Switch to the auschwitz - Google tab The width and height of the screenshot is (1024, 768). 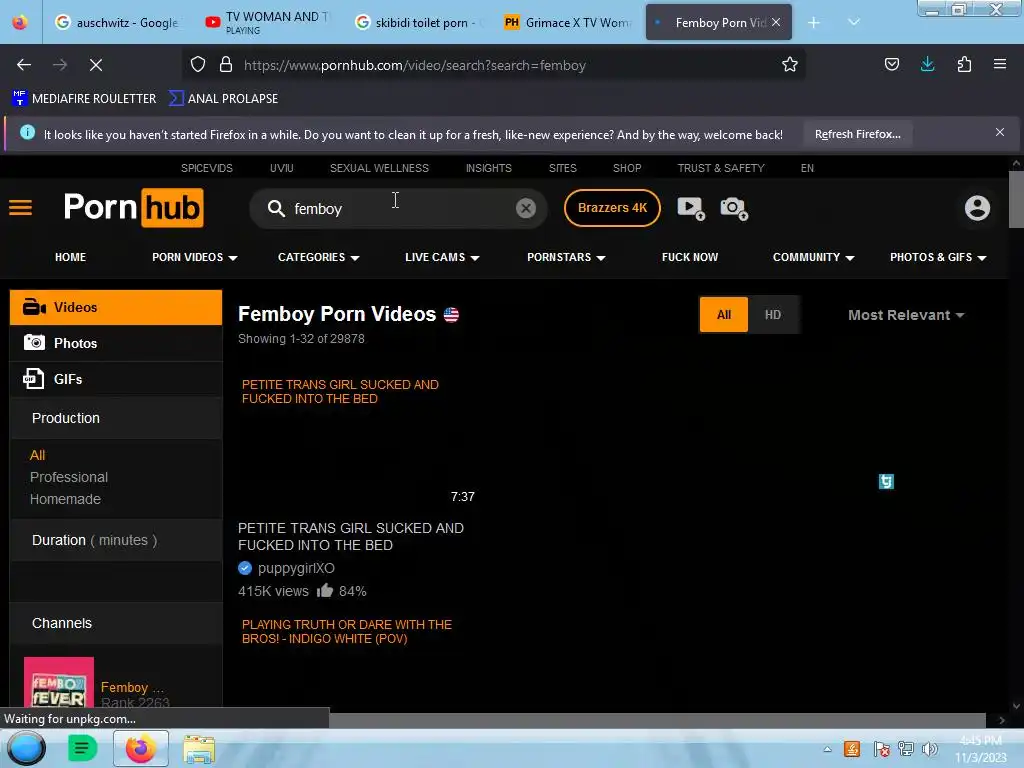(x=116, y=22)
